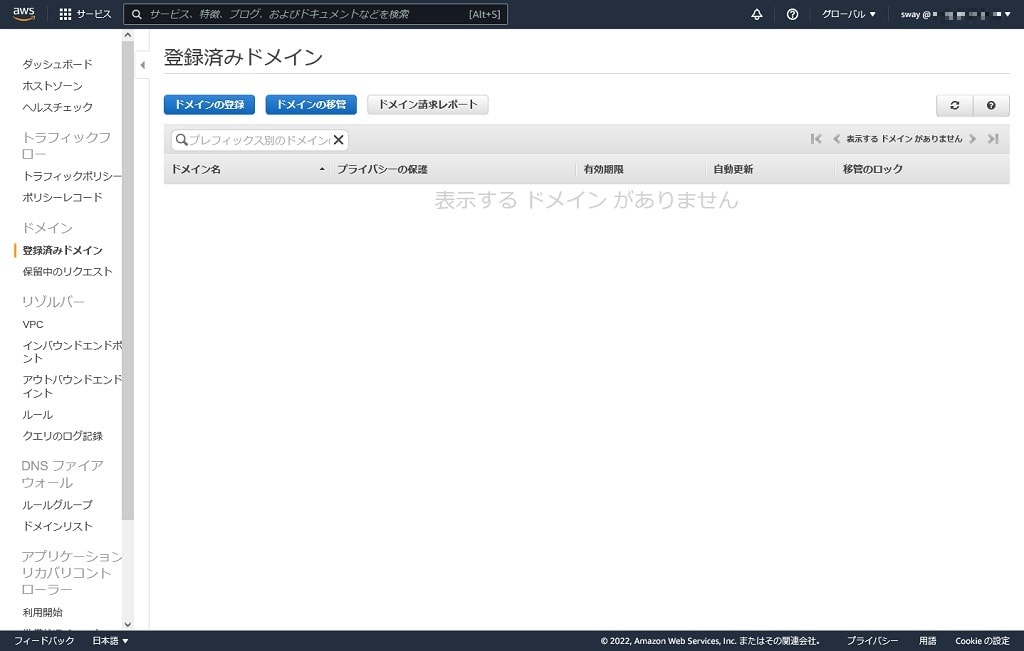The width and height of the screenshot is (1024, 651).
Task: Open the グローバル region dropdown
Action: (848, 14)
